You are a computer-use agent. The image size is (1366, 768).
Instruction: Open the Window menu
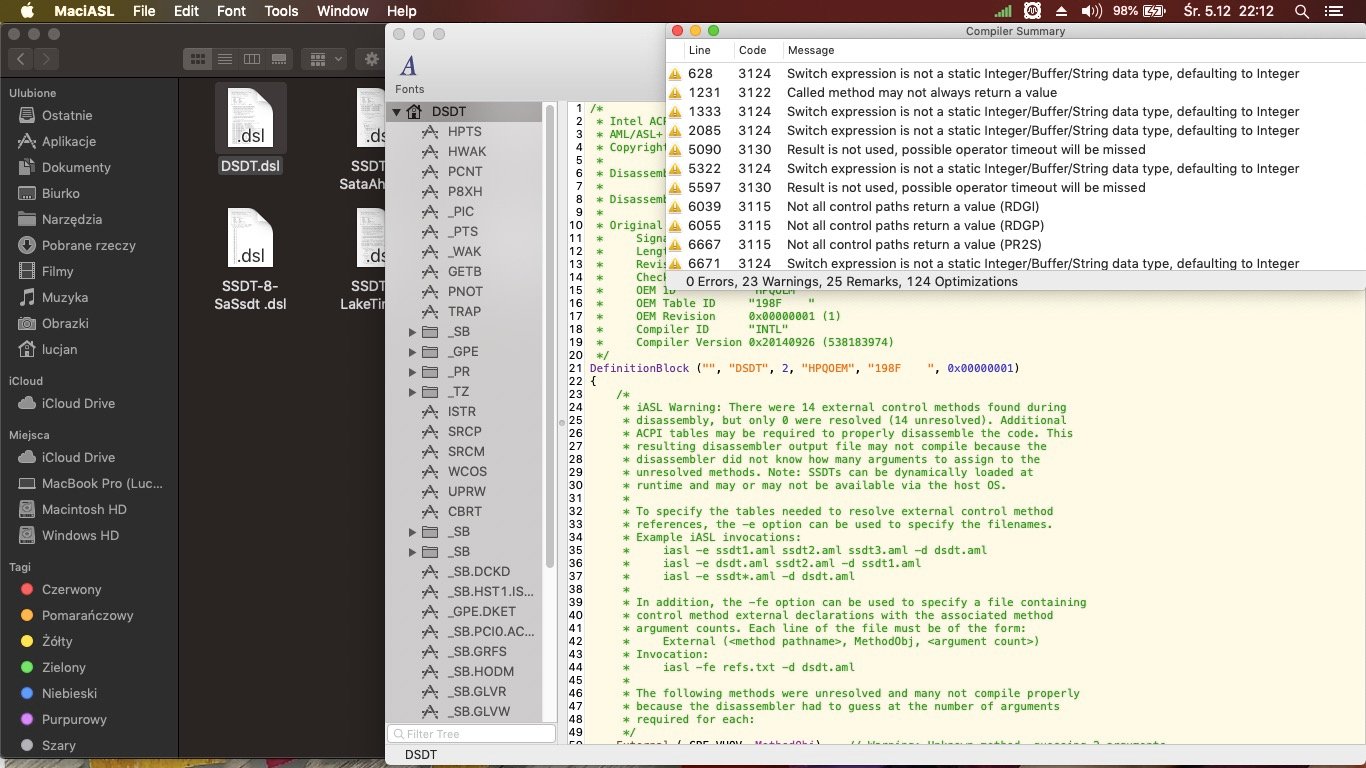[x=342, y=11]
